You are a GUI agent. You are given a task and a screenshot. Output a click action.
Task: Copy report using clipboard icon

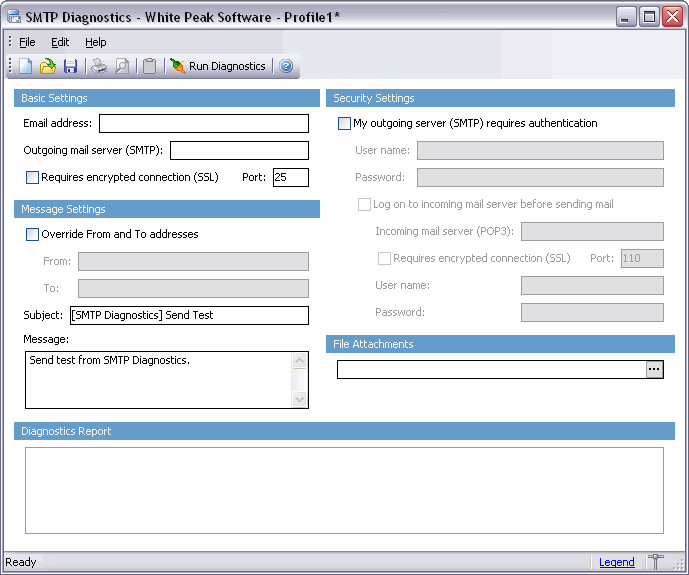(x=149, y=66)
